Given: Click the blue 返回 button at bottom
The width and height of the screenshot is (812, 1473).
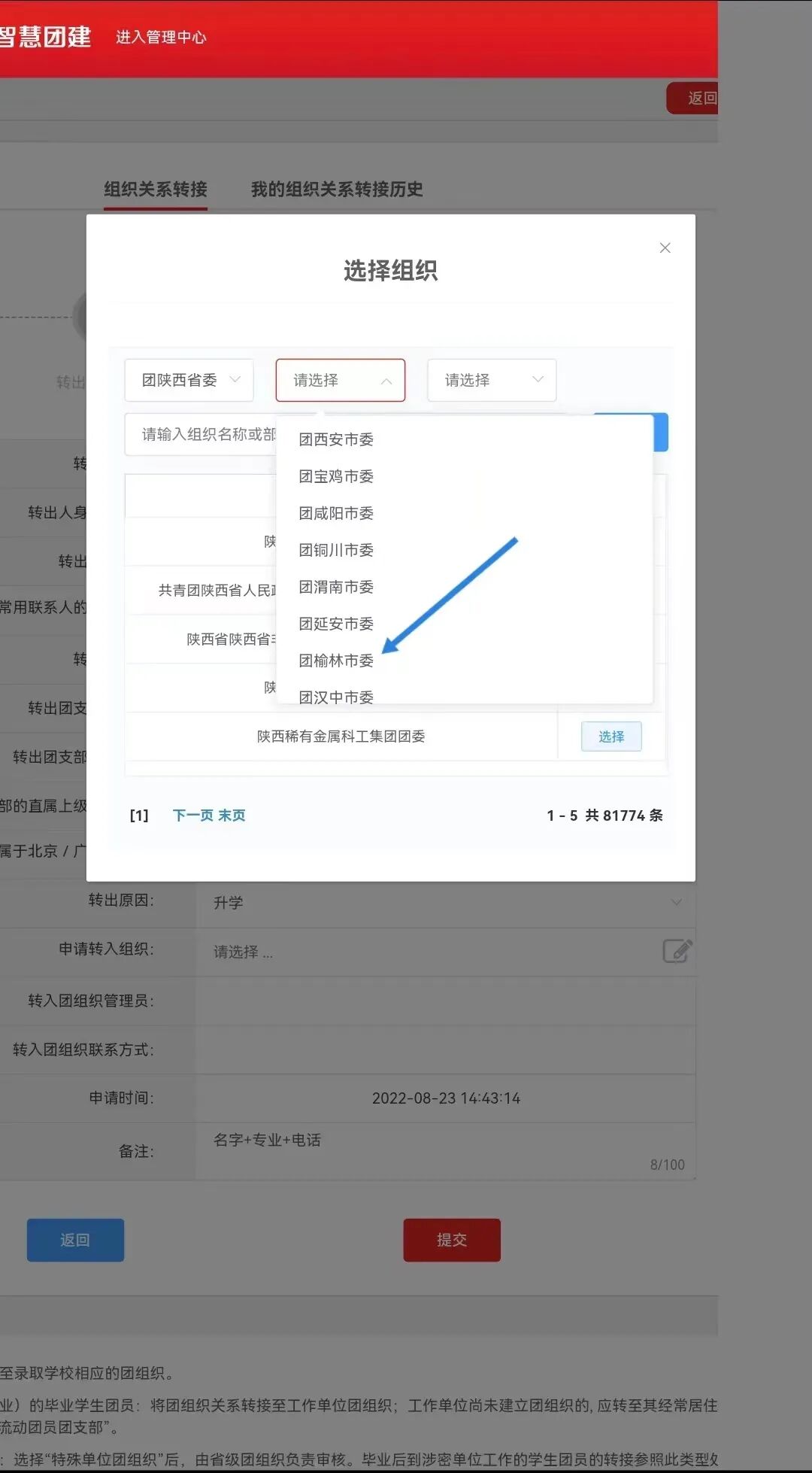Looking at the screenshot, I should click(x=75, y=1240).
